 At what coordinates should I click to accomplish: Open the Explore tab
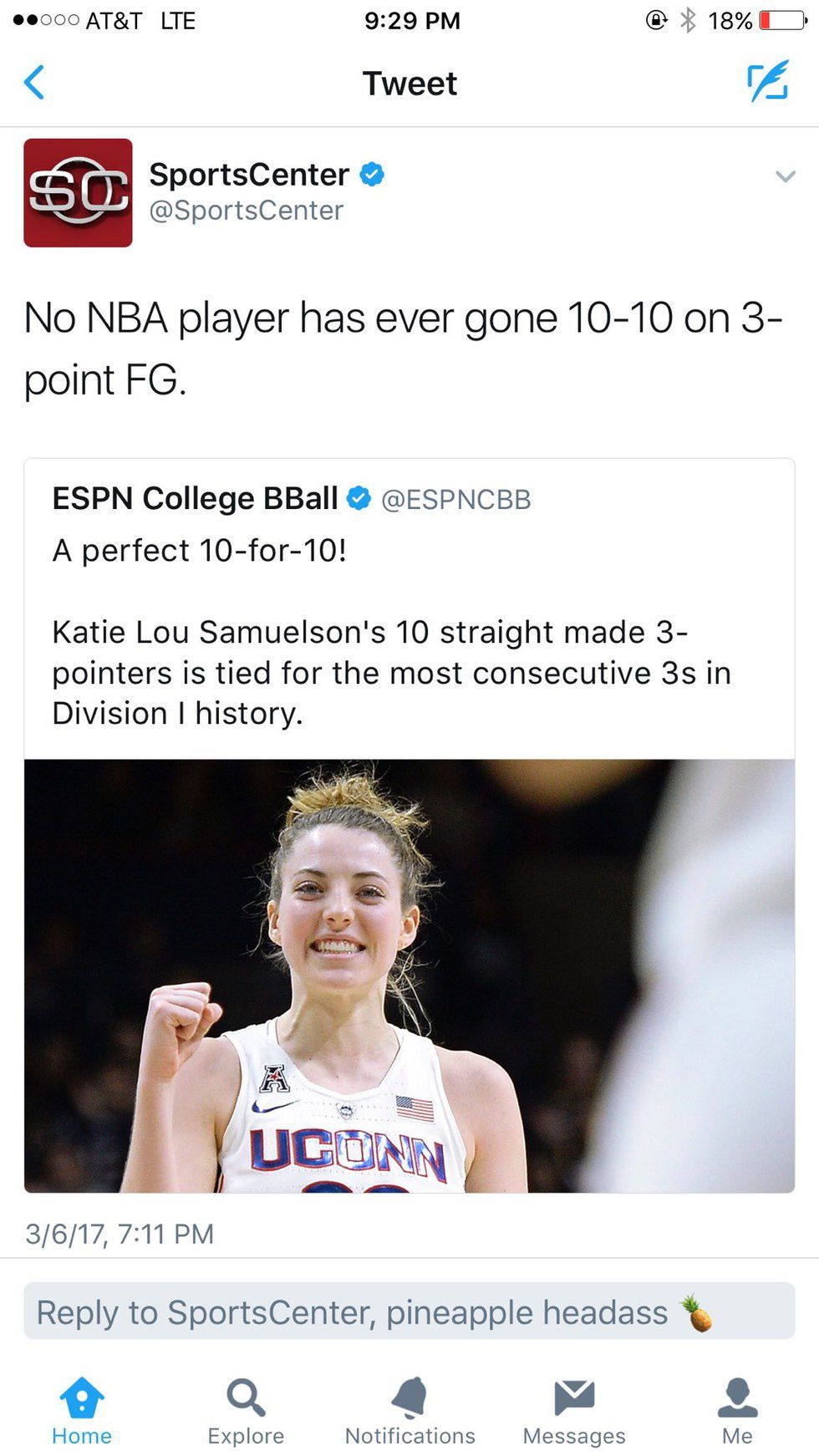246,1410
